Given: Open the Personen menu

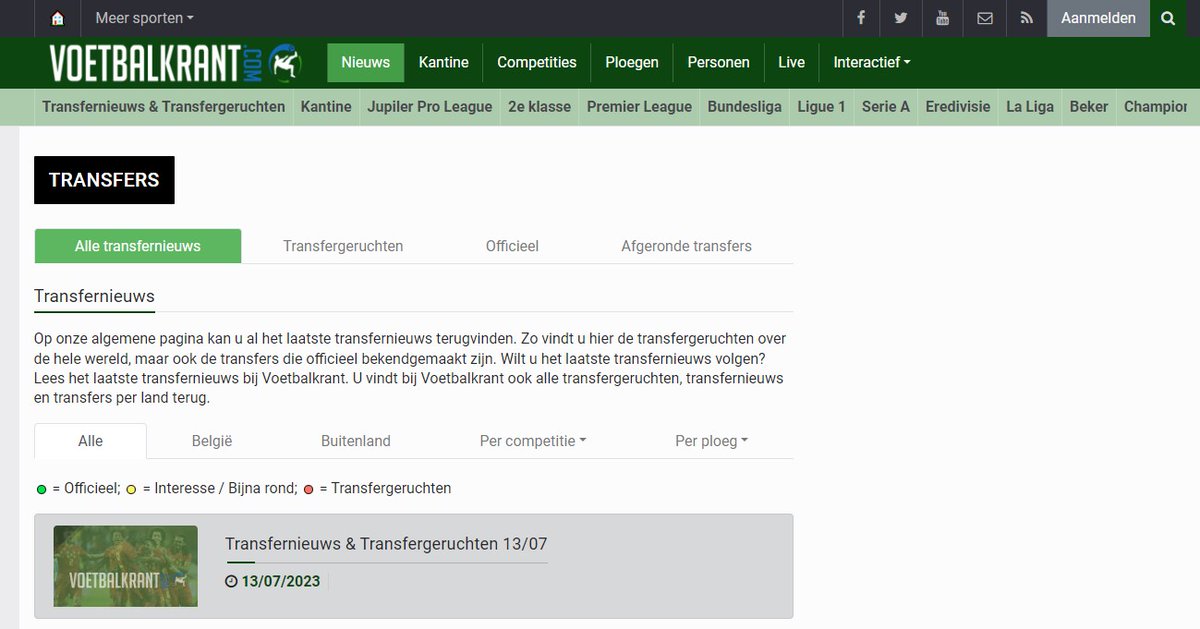Looking at the screenshot, I should pos(718,62).
